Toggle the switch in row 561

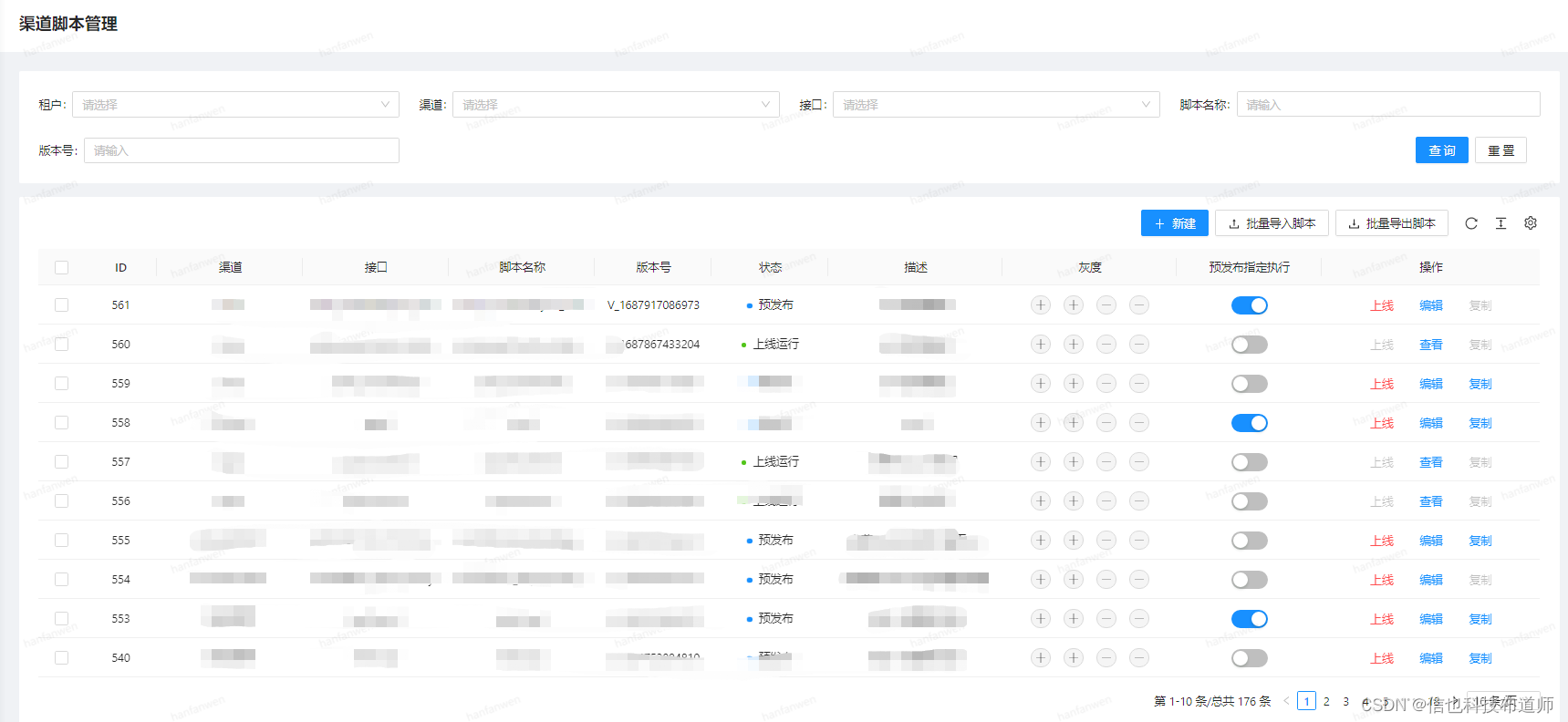tap(1250, 305)
